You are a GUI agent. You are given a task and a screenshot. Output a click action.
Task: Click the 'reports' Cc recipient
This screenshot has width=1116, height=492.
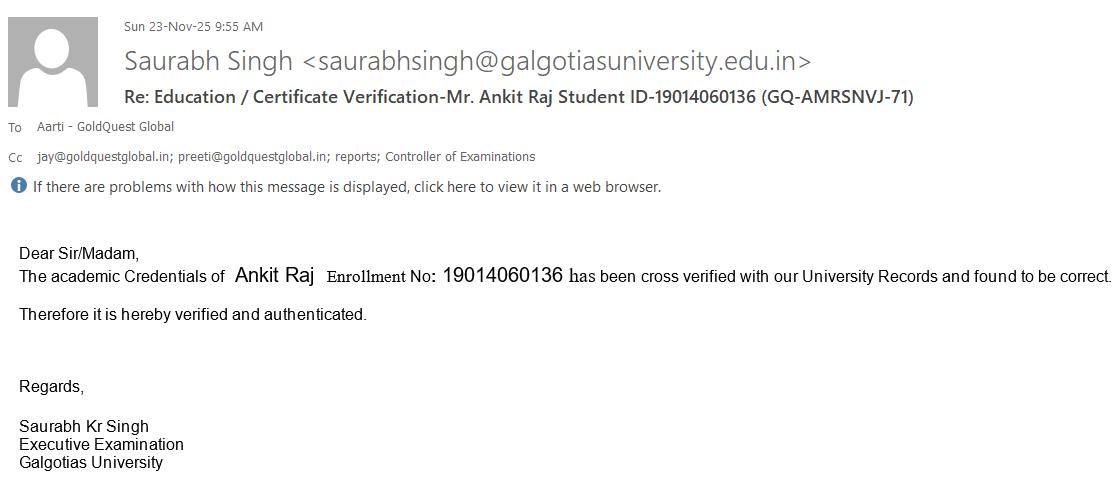(x=356, y=157)
